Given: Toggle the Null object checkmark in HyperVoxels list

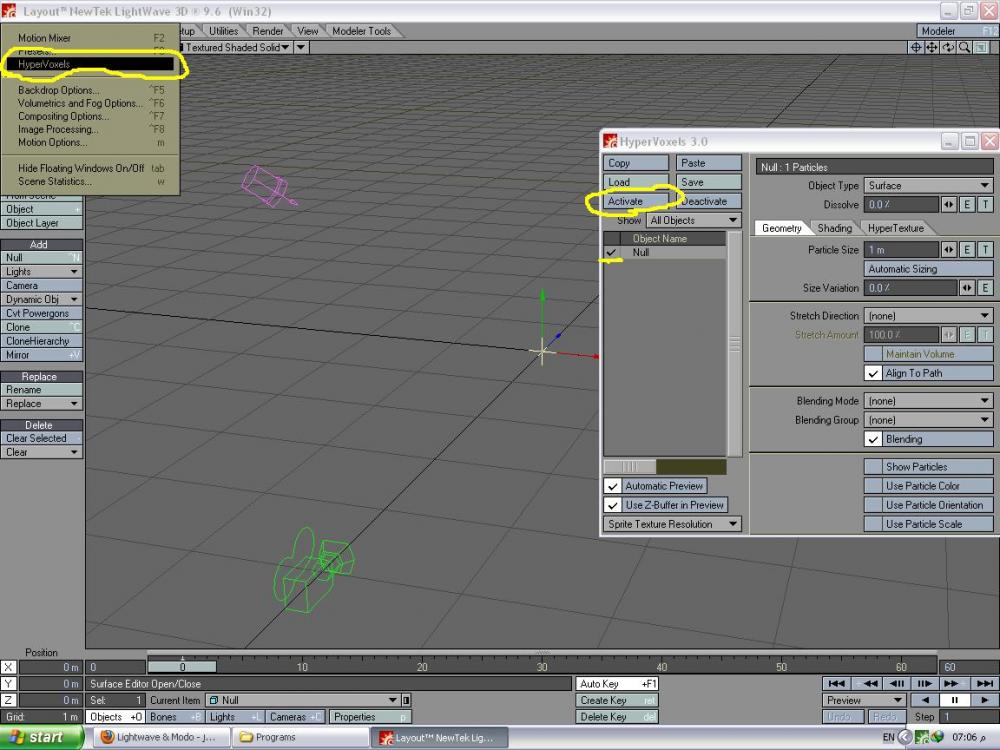Looking at the screenshot, I should pyautogui.click(x=612, y=253).
